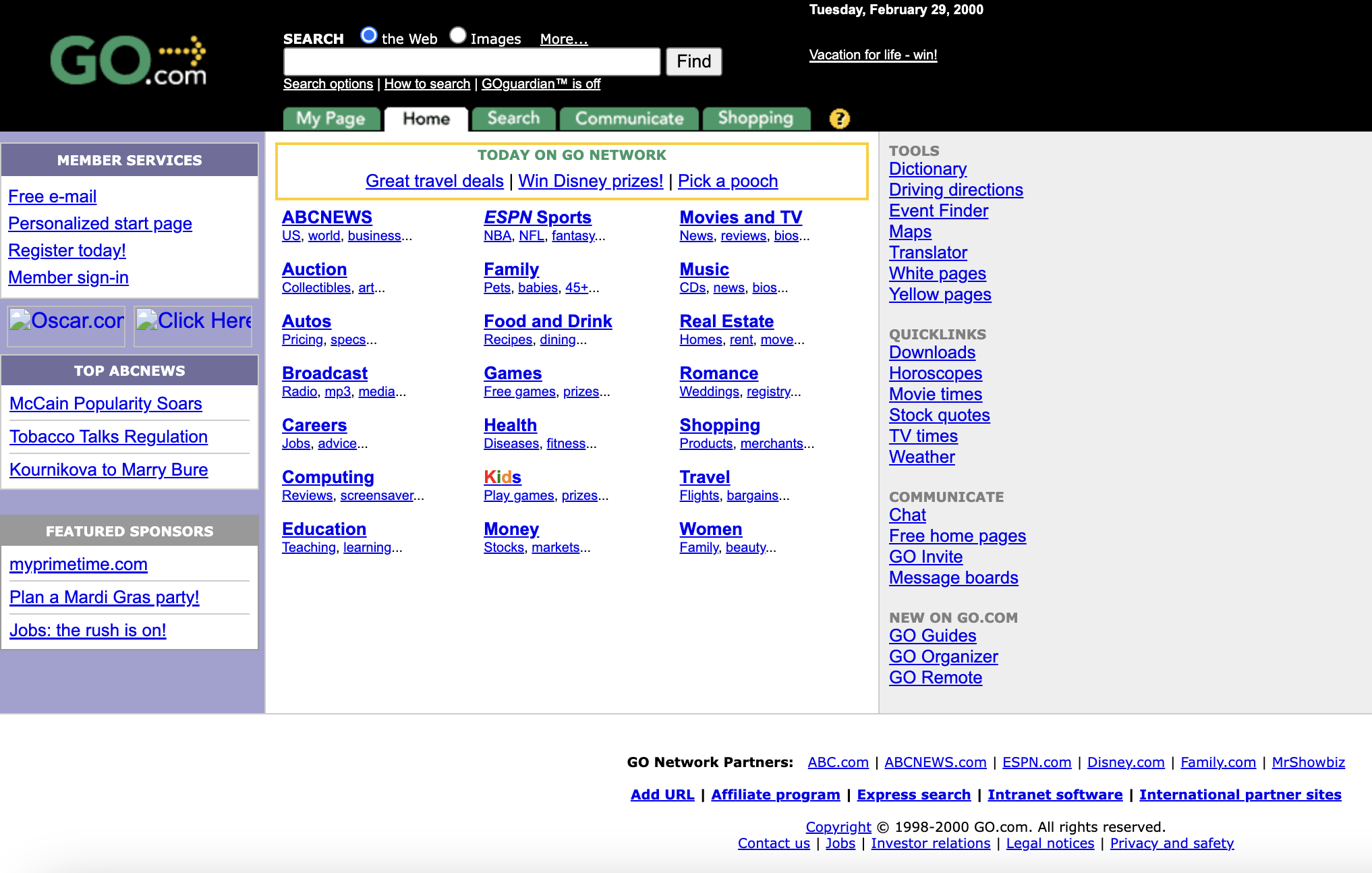Visit Driving directions under Tools
This screenshot has height=873, width=1372.
[x=955, y=190]
